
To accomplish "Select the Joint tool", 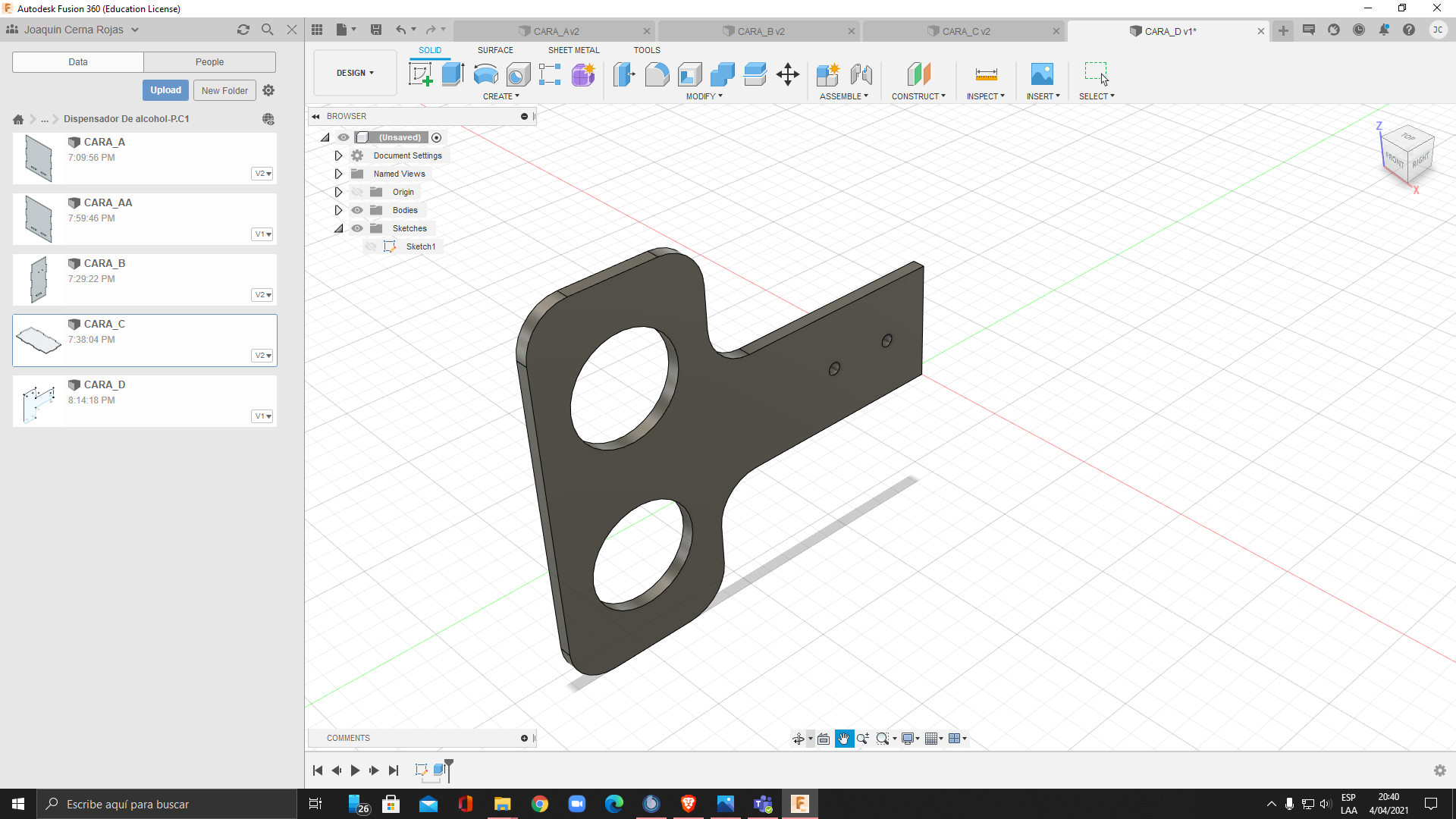I will click(x=861, y=74).
